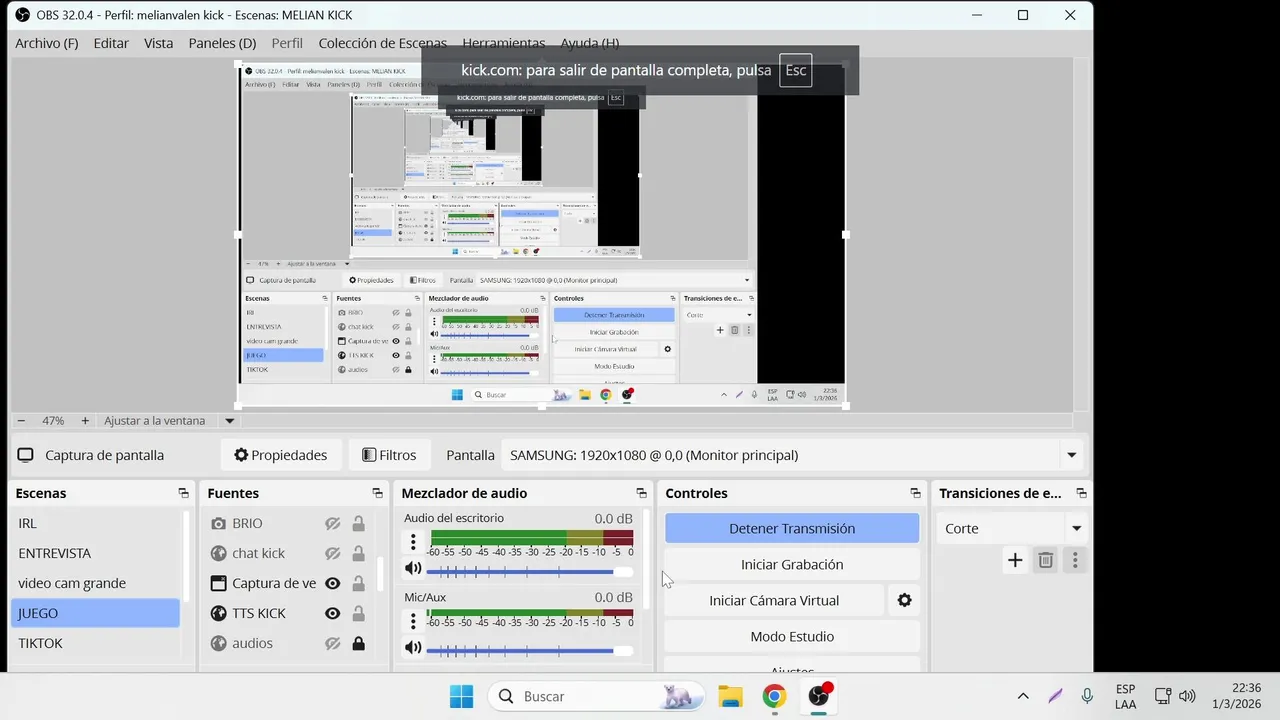1280x720 pixels.
Task: Toggle lock on BRIO source
Action: [358, 523]
